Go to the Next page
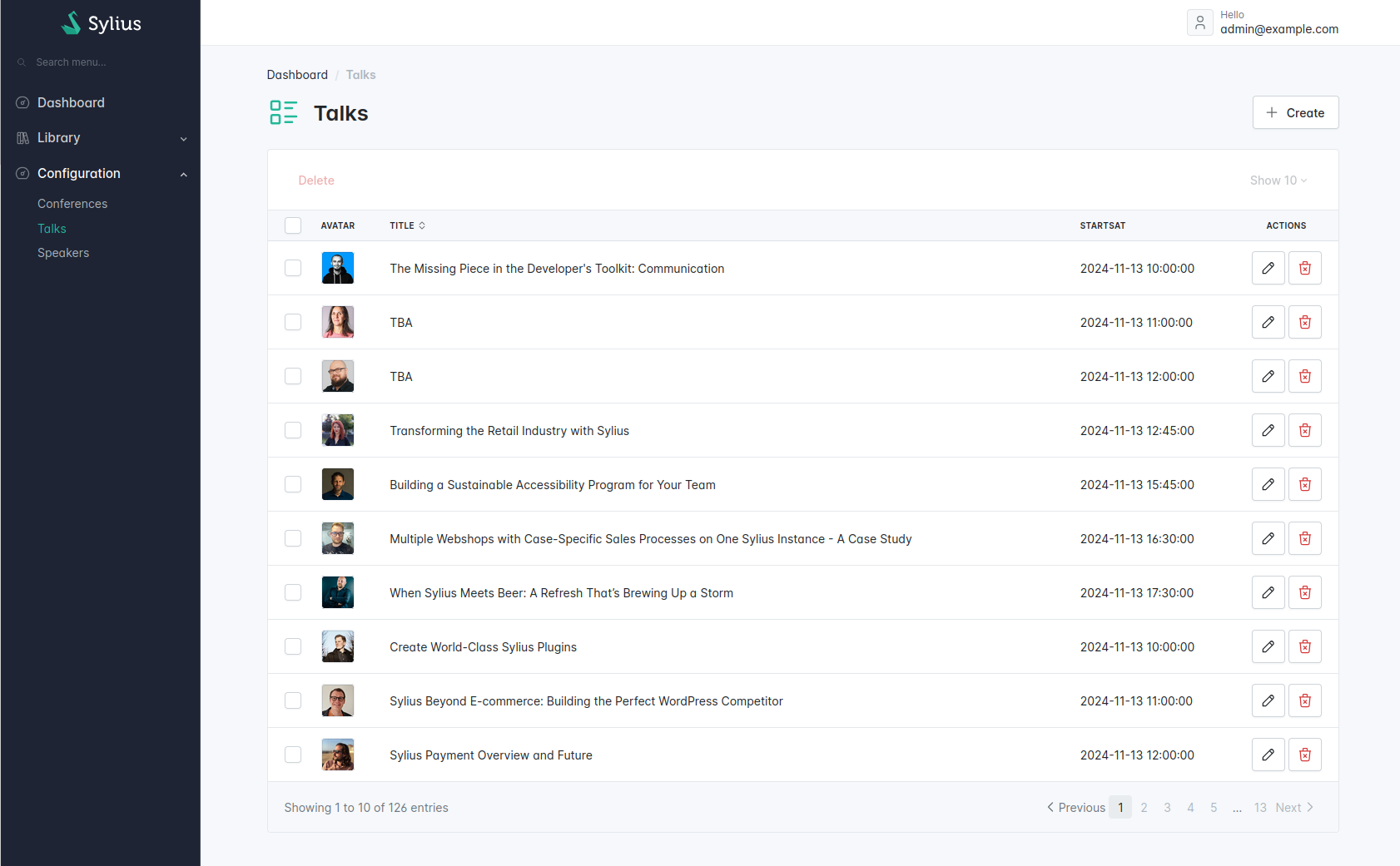 [1294, 808]
